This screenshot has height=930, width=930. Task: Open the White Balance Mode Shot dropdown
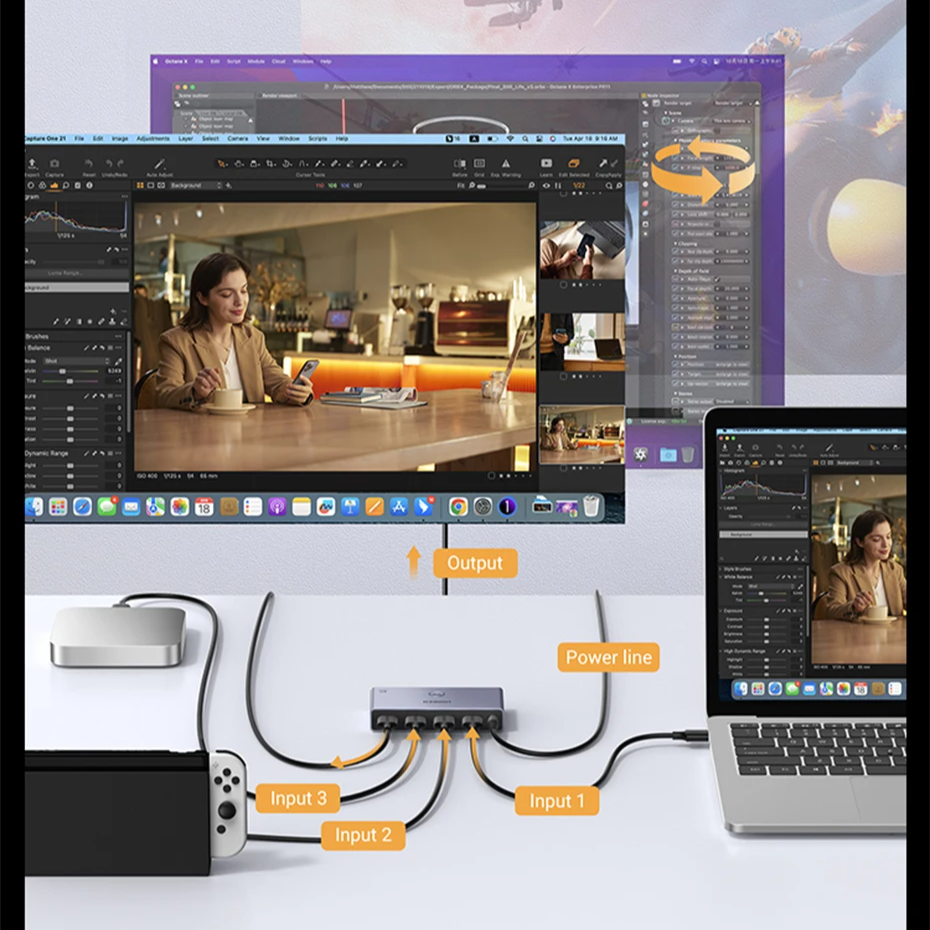pos(76,361)
